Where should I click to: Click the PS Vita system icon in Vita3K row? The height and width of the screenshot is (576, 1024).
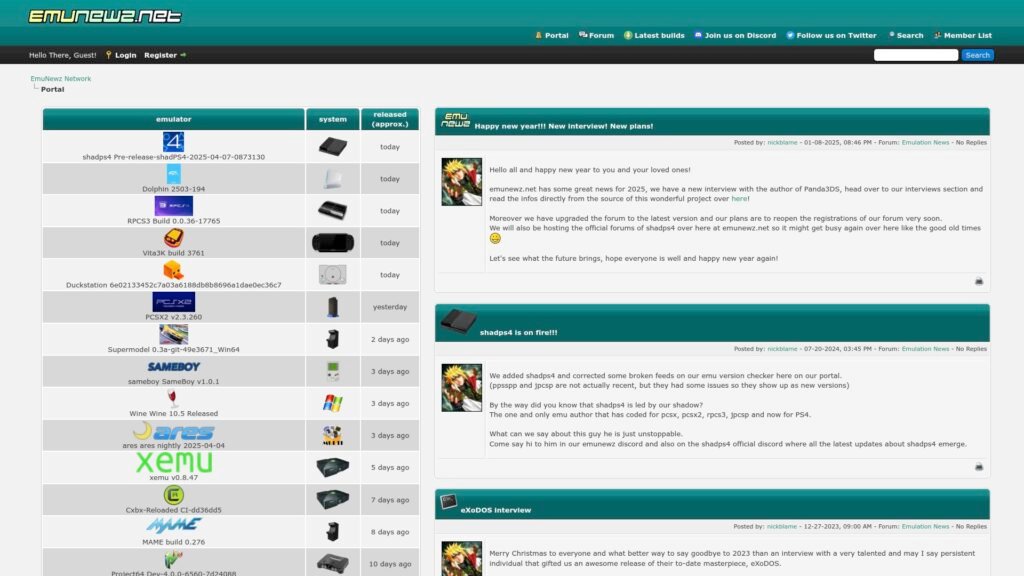pyautogui.click(x=332, y=242)
